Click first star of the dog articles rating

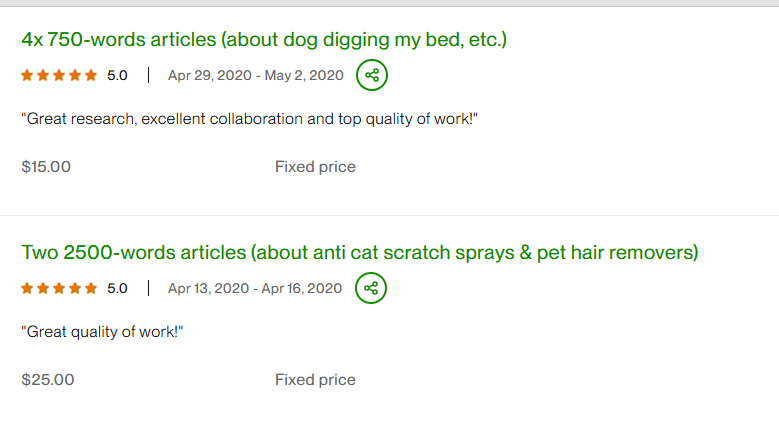pos(27,75)
